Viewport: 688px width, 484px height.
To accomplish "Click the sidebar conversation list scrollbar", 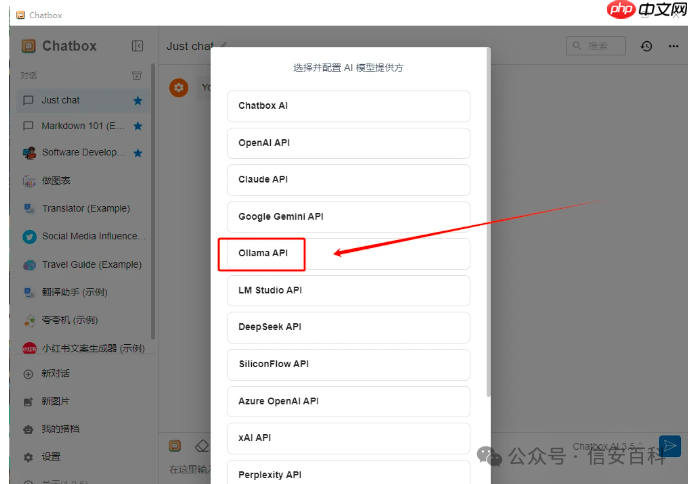I will (x=153, y=201).
